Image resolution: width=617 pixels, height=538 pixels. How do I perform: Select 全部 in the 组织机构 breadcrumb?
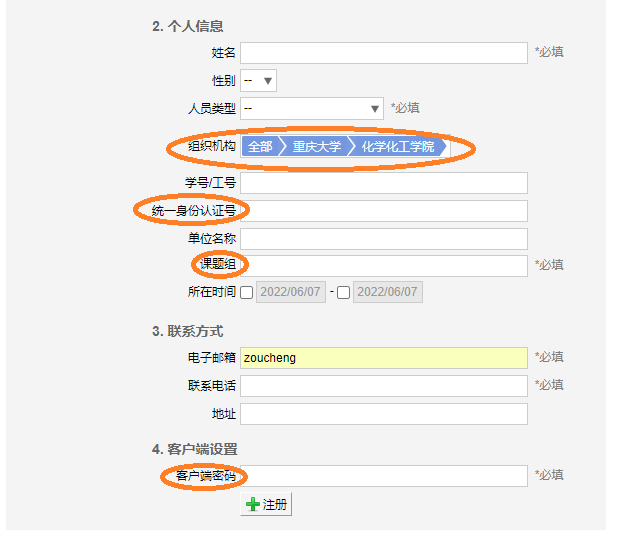260,146
